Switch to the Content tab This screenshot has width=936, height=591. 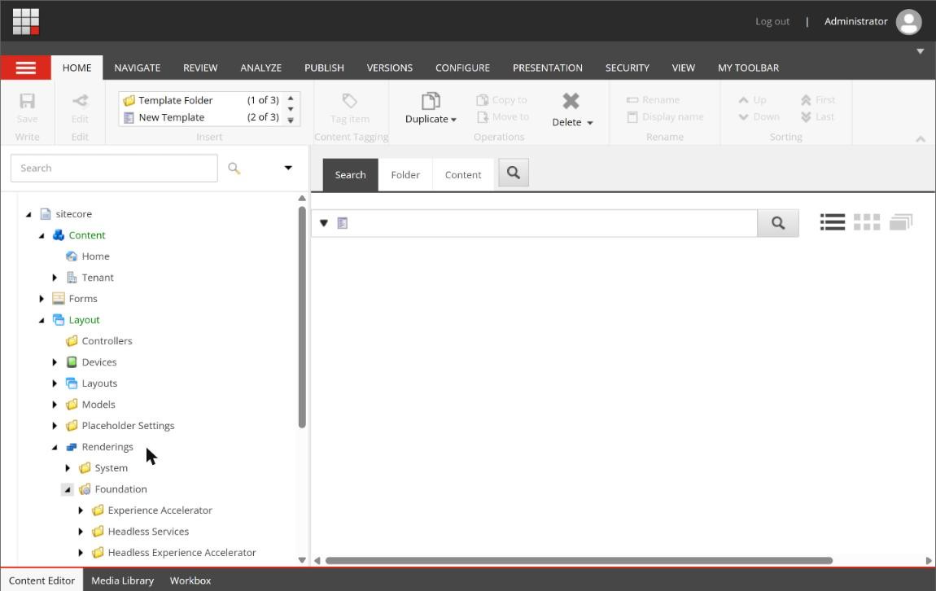[463, 175]
